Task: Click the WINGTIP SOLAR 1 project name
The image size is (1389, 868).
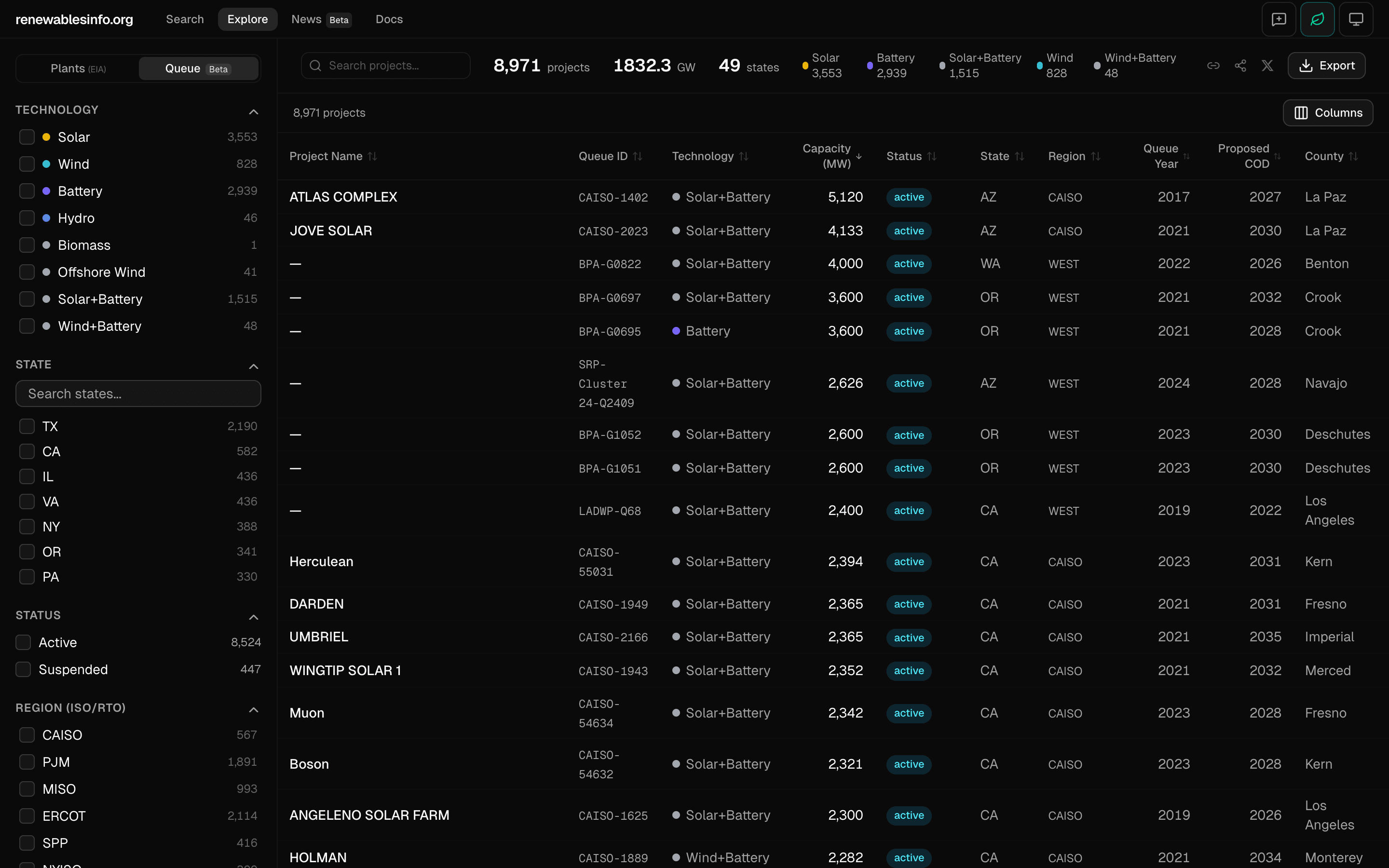Action: (345, 670)
